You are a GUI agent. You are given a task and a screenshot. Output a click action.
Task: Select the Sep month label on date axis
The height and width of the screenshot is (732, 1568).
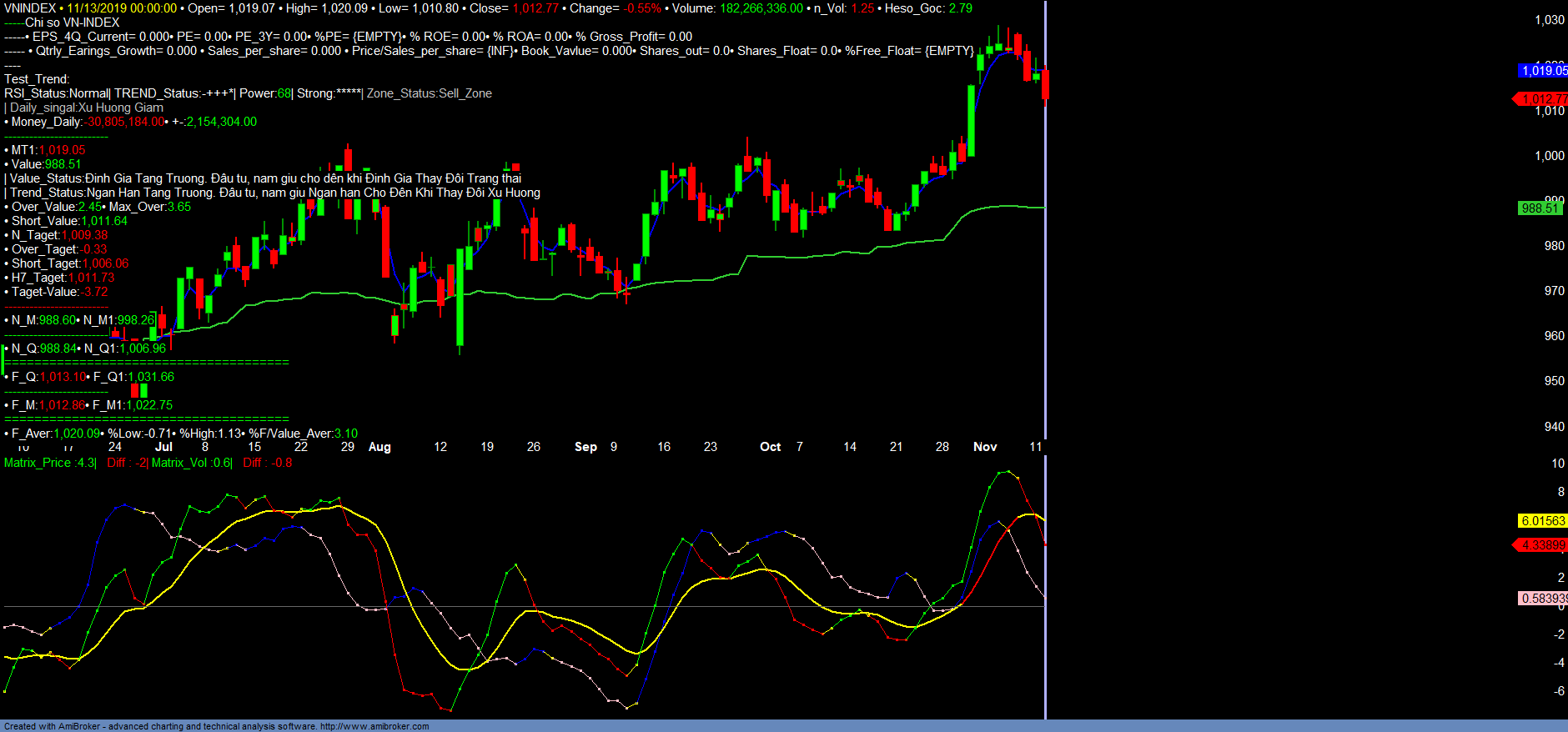585,447
